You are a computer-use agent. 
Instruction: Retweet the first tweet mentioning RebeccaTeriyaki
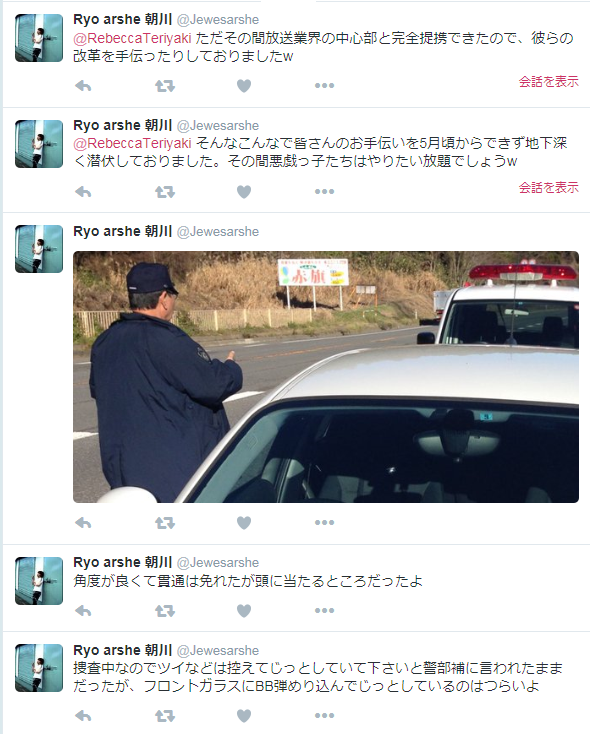pos(165,86)
